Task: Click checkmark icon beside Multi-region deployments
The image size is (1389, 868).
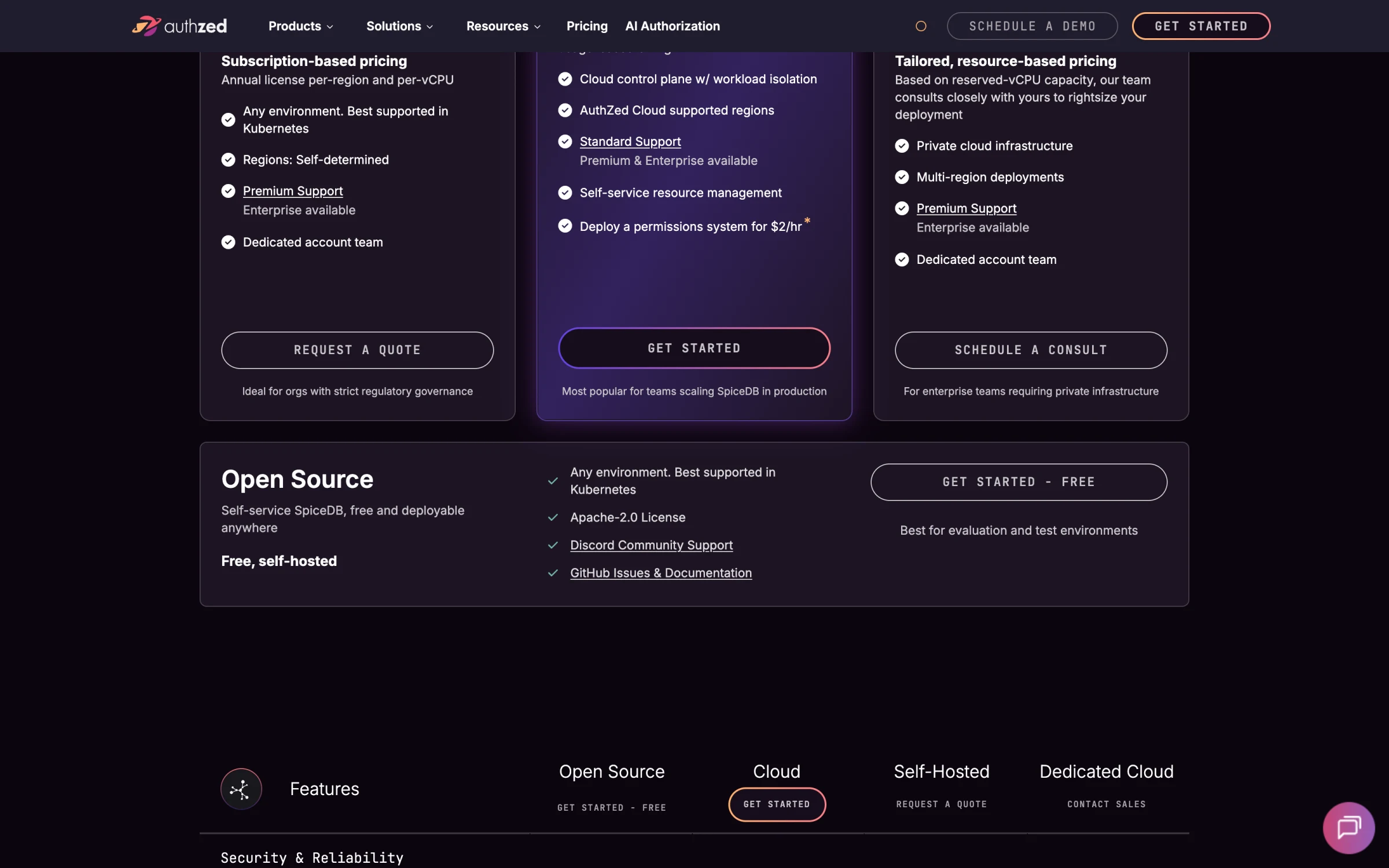Action: click(x=902, y=177)
